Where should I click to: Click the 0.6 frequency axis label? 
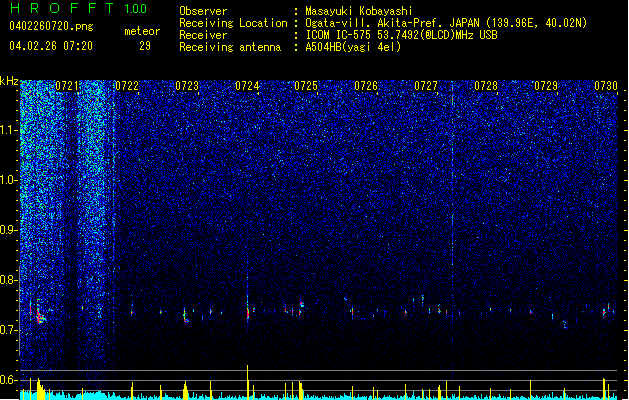9,380
